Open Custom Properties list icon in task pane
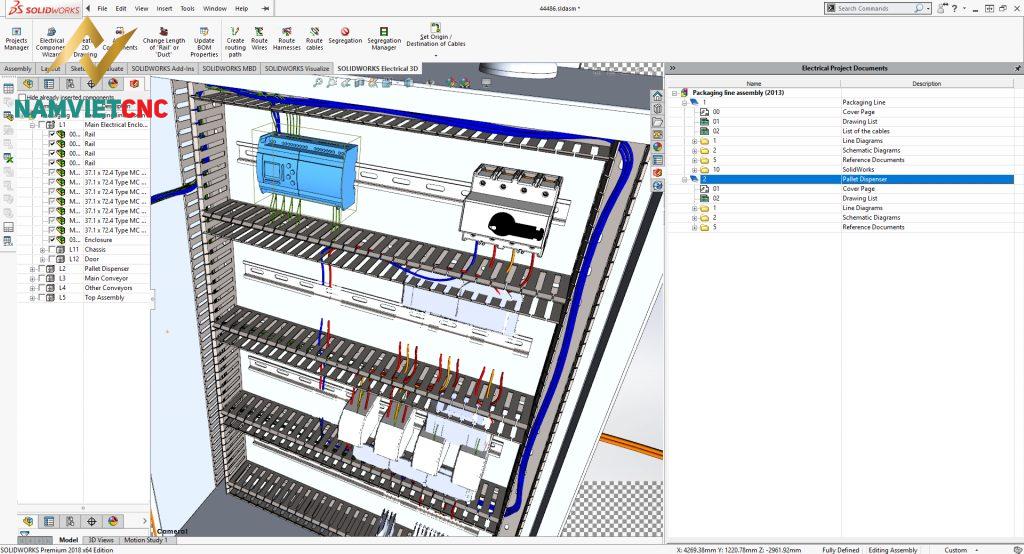1024x554 pixels. pos(657,160)
